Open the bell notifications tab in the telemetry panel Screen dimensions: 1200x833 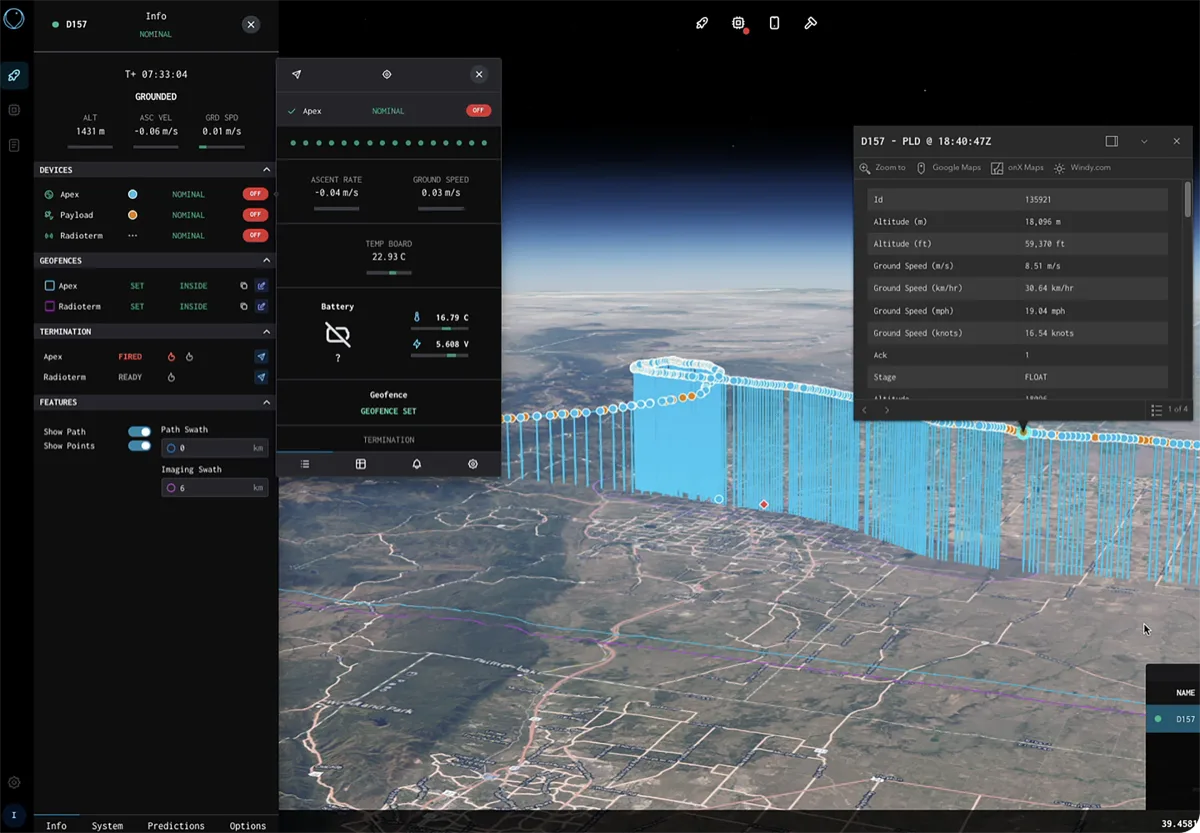click(x=416, y=464)
